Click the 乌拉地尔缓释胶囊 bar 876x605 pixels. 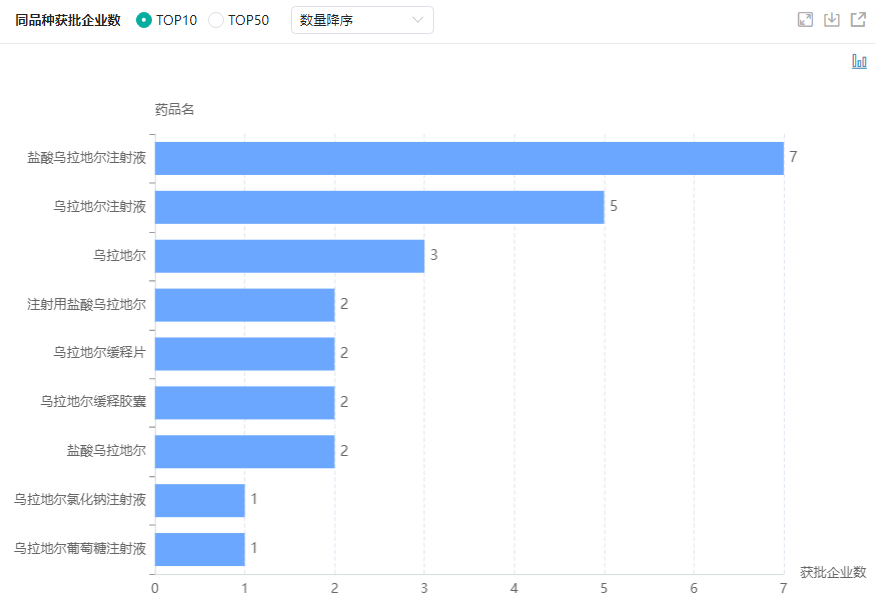click(x=244, y=402)
